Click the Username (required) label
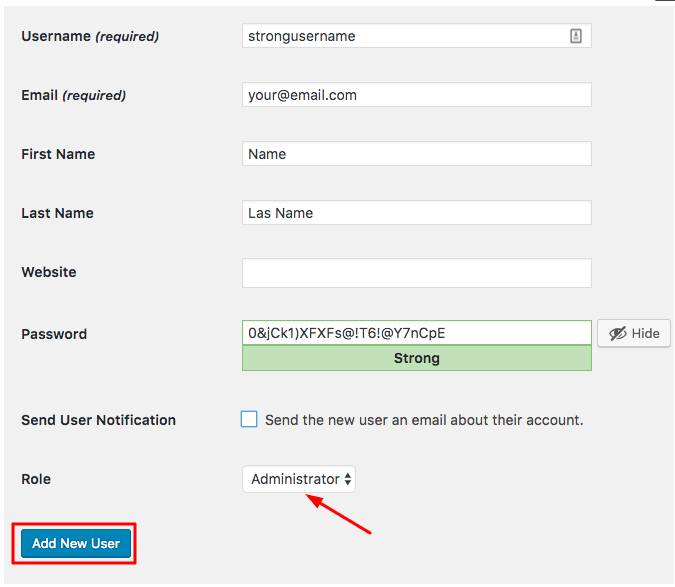 (90, 36)
